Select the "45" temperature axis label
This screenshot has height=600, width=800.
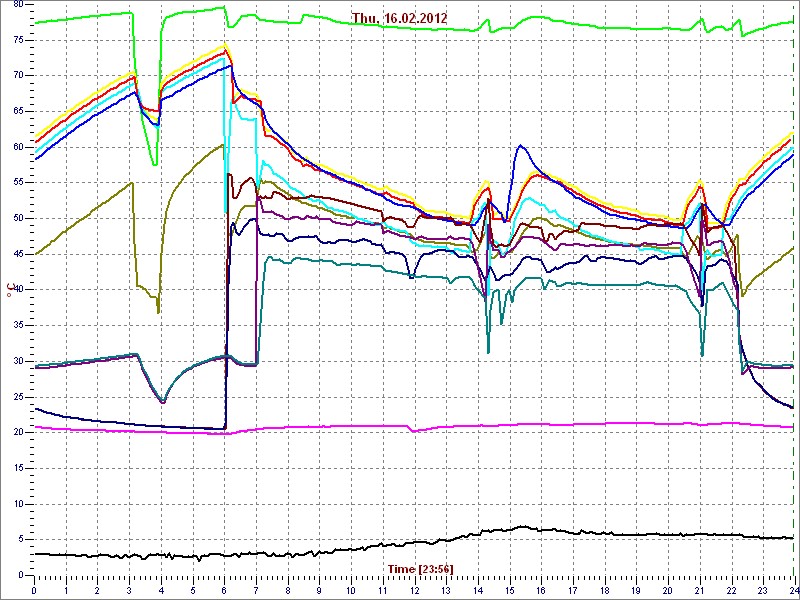pos(17,255)
